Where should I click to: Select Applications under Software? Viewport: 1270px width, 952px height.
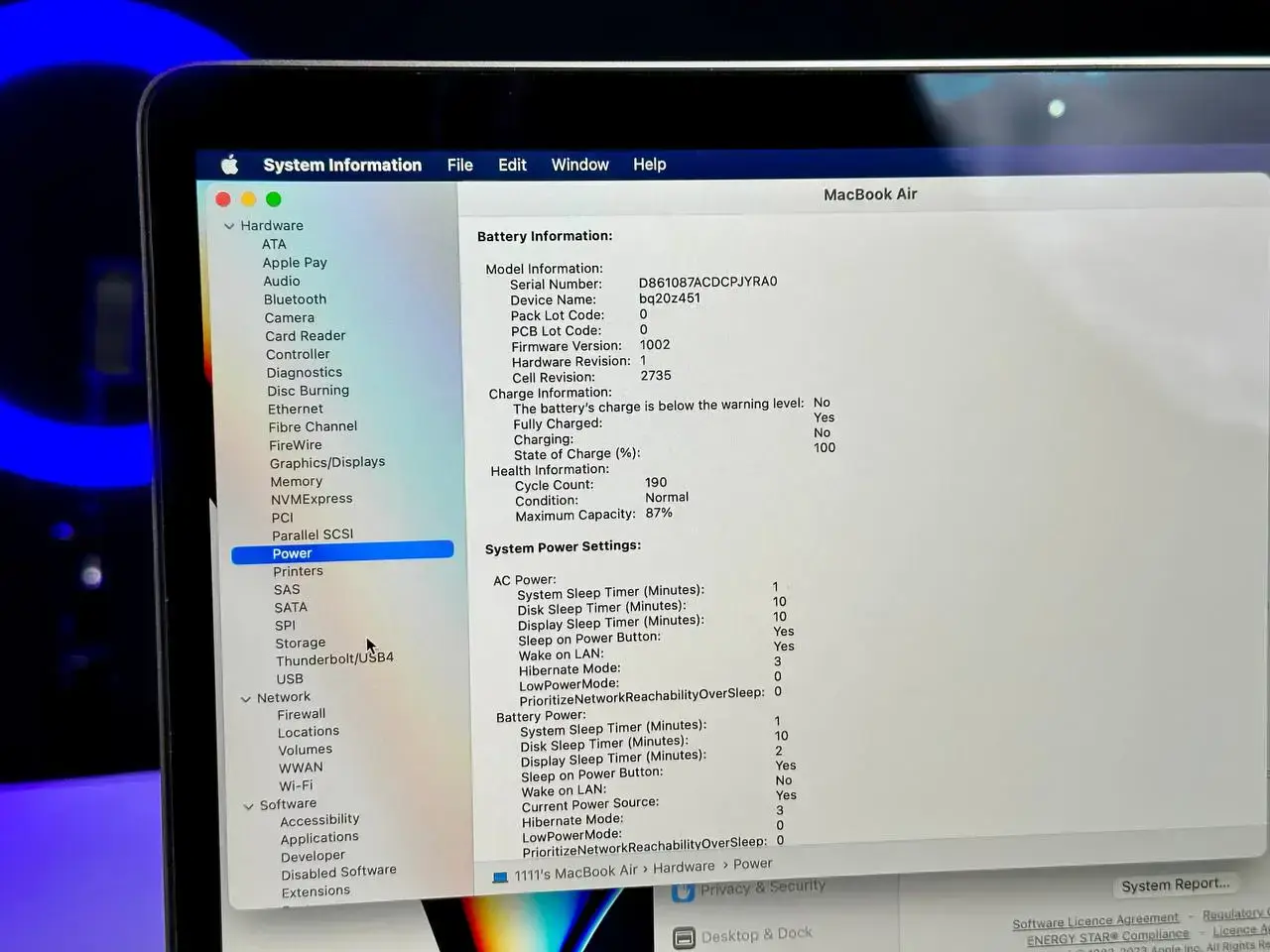coord(319,838)
